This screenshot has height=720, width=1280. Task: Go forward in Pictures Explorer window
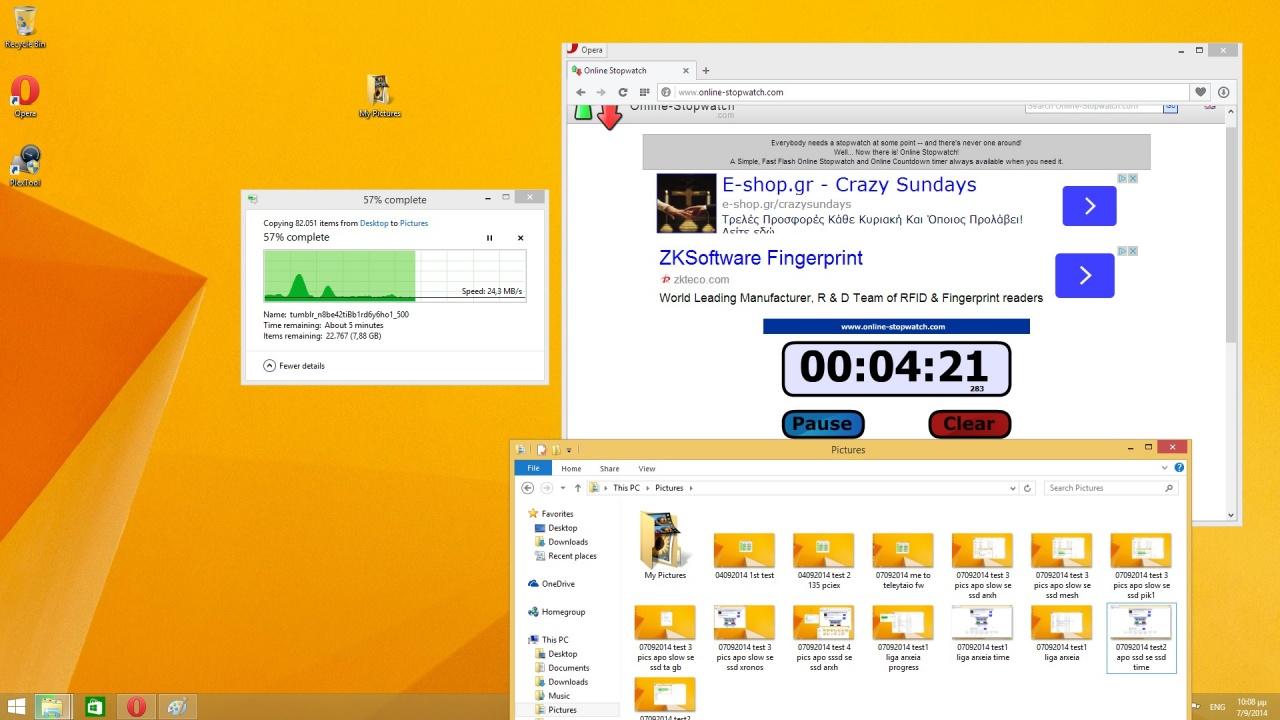coord(546,488)
